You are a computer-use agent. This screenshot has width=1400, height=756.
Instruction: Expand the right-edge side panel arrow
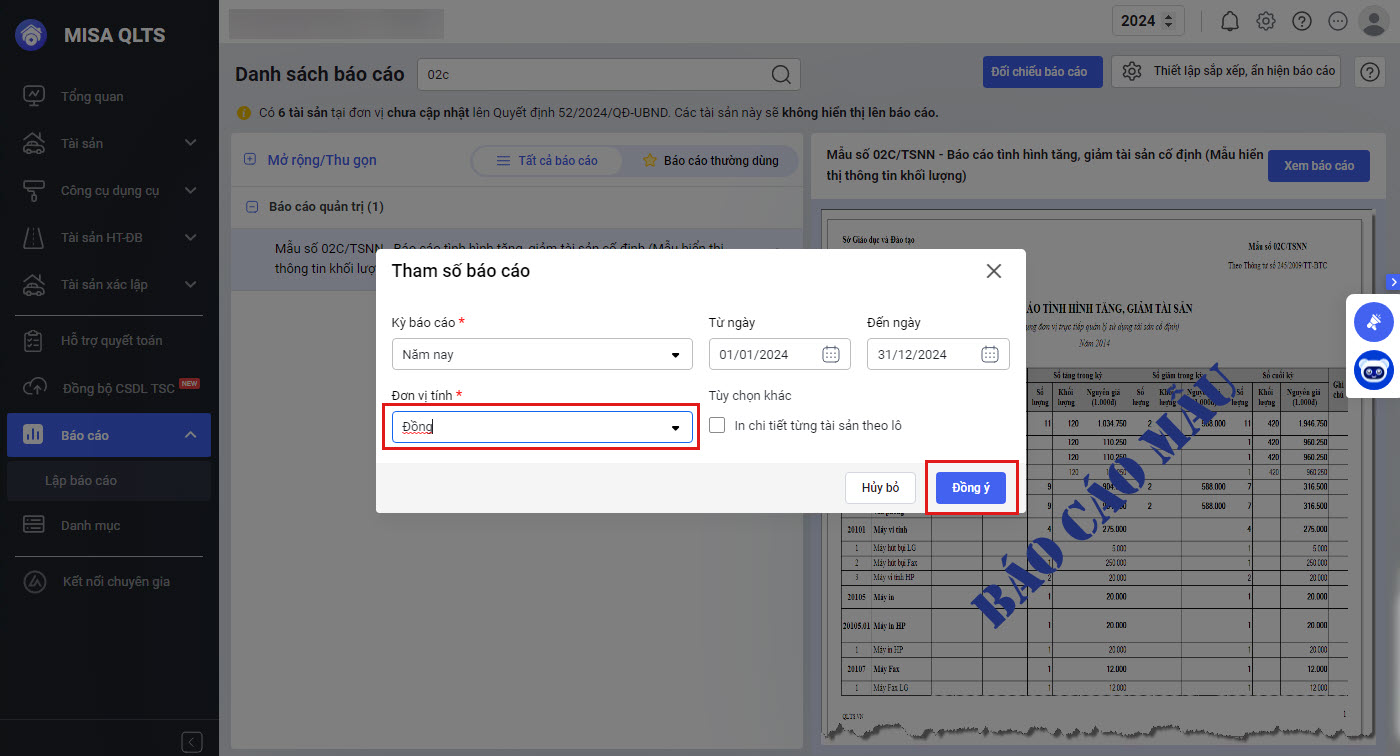coord(1393,282)
